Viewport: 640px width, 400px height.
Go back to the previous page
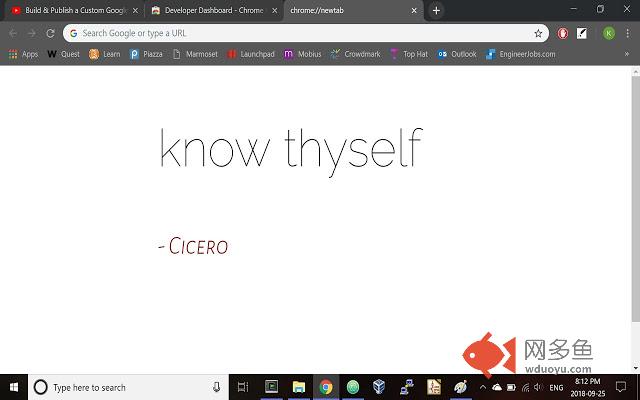(13, 33)
